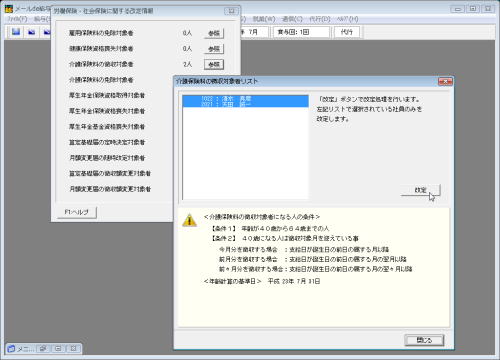Click the 2人 count in the 介護保険料 row
This screenshot has height=360, width=500.
point(187,64)
